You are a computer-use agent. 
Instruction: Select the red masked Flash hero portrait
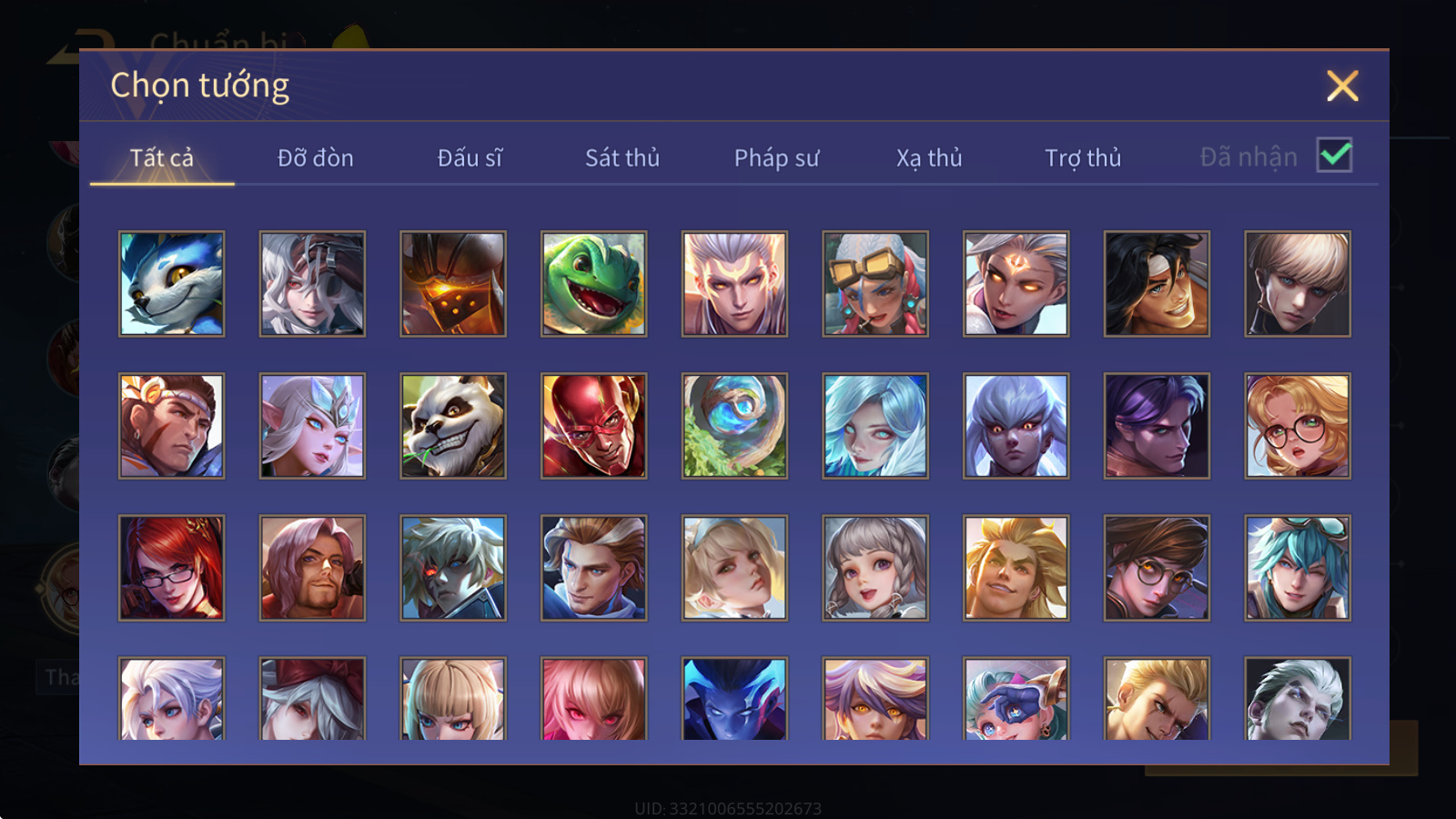pos(593,426)
